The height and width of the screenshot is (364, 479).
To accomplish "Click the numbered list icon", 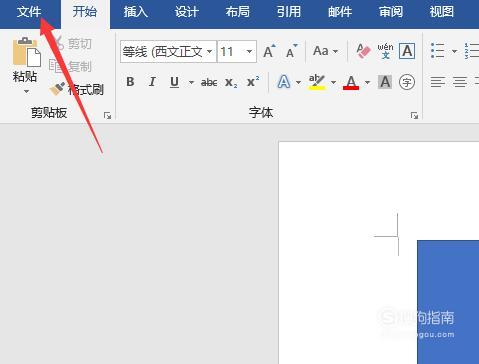I will click(x=472, y=51).
